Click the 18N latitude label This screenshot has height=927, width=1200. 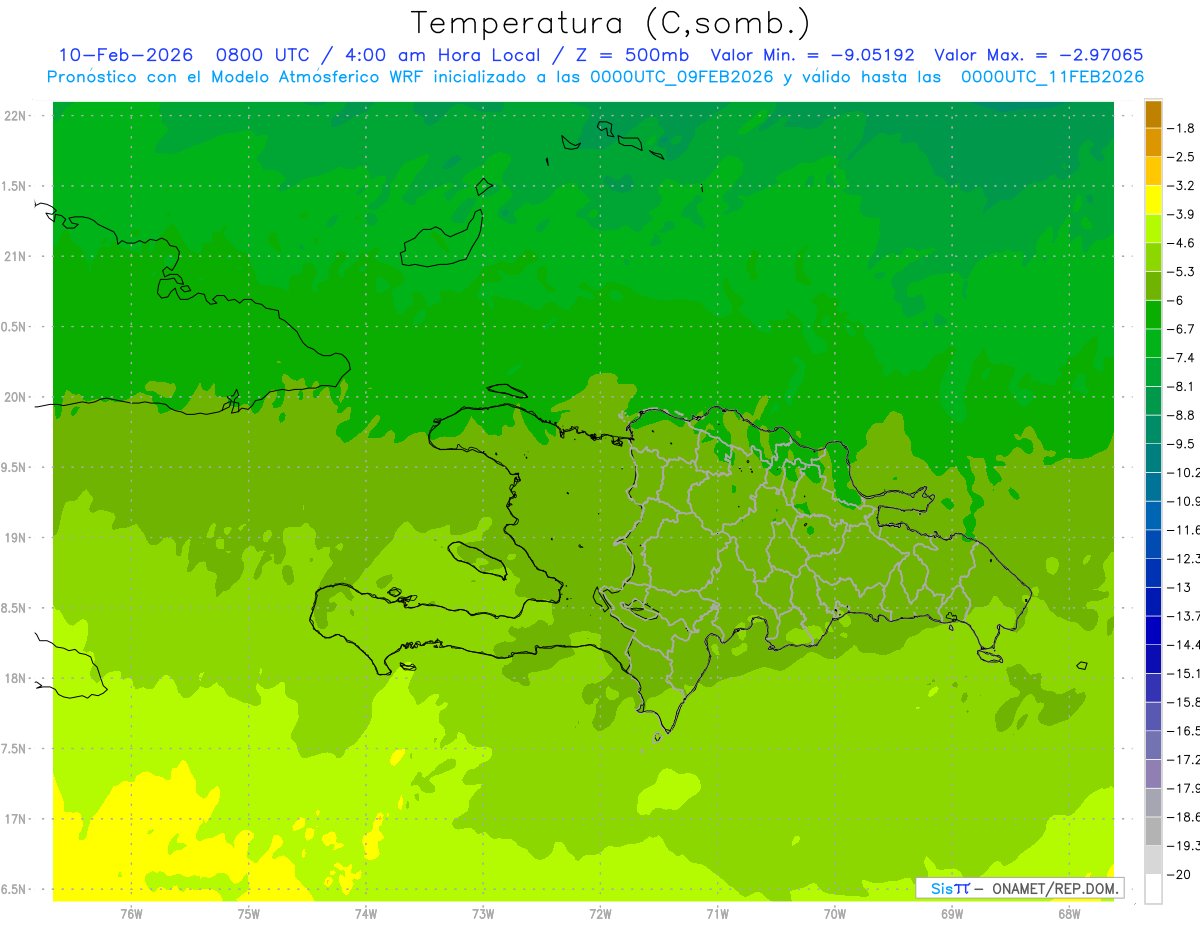click(16, 678)
